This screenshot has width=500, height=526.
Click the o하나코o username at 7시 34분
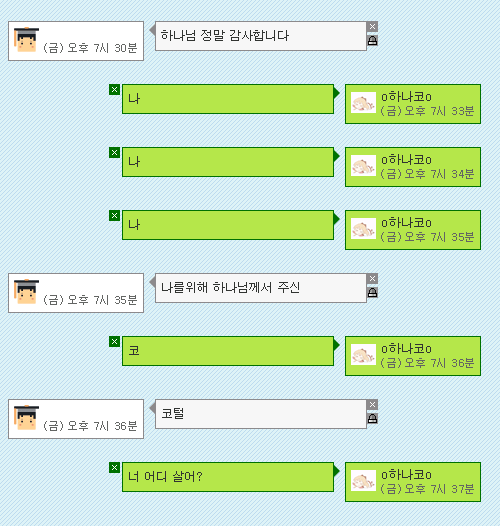pos(406,160)
